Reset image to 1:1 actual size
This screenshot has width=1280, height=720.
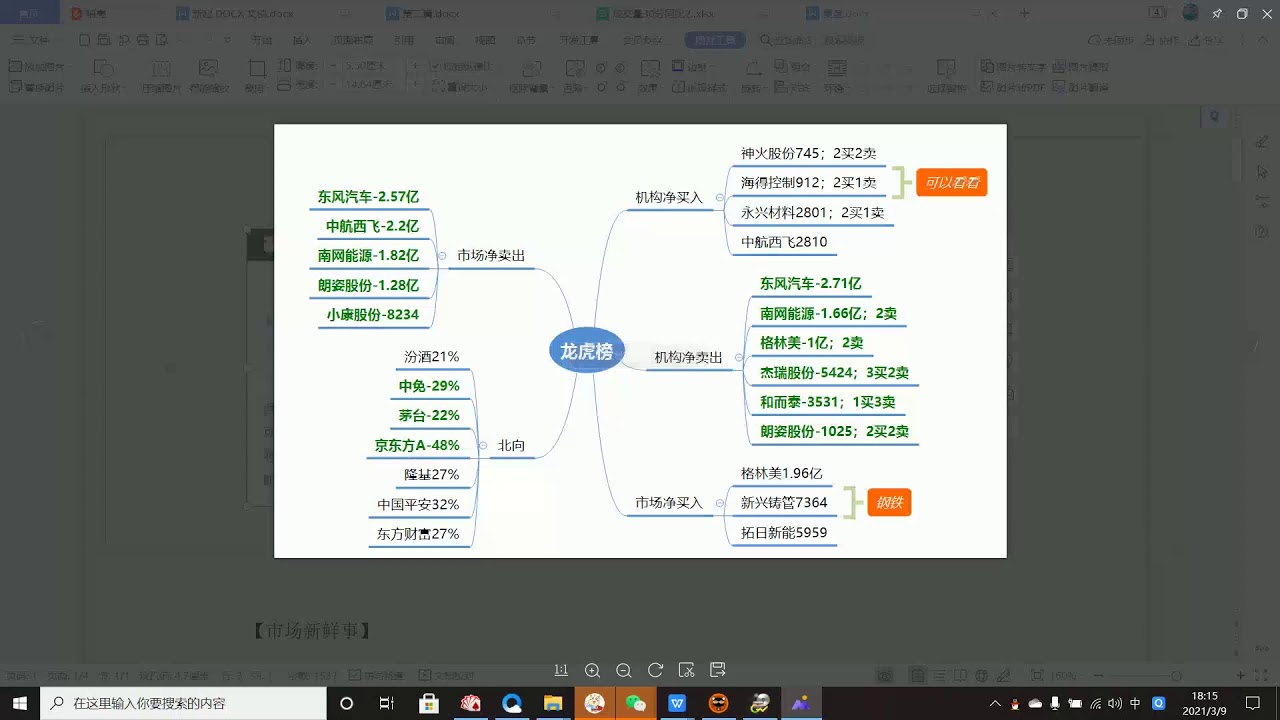[561, 670]
